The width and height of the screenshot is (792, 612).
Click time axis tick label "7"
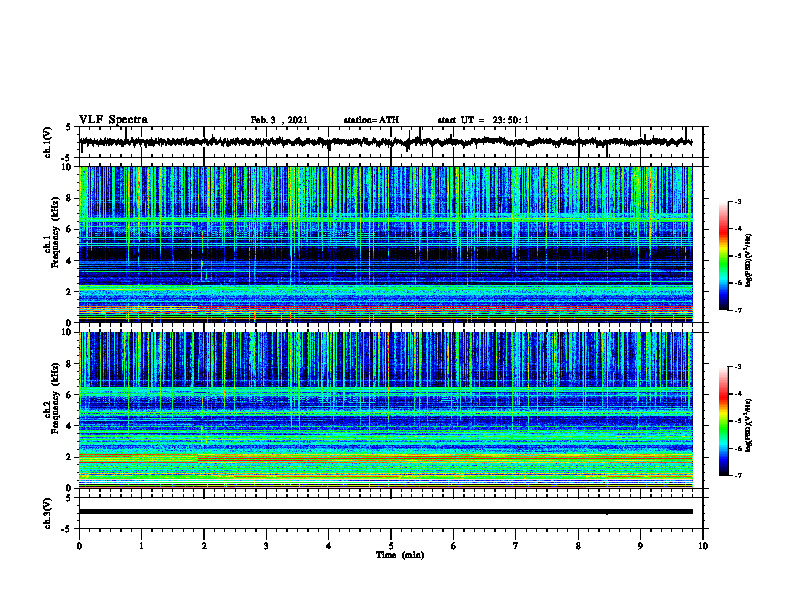516,546
